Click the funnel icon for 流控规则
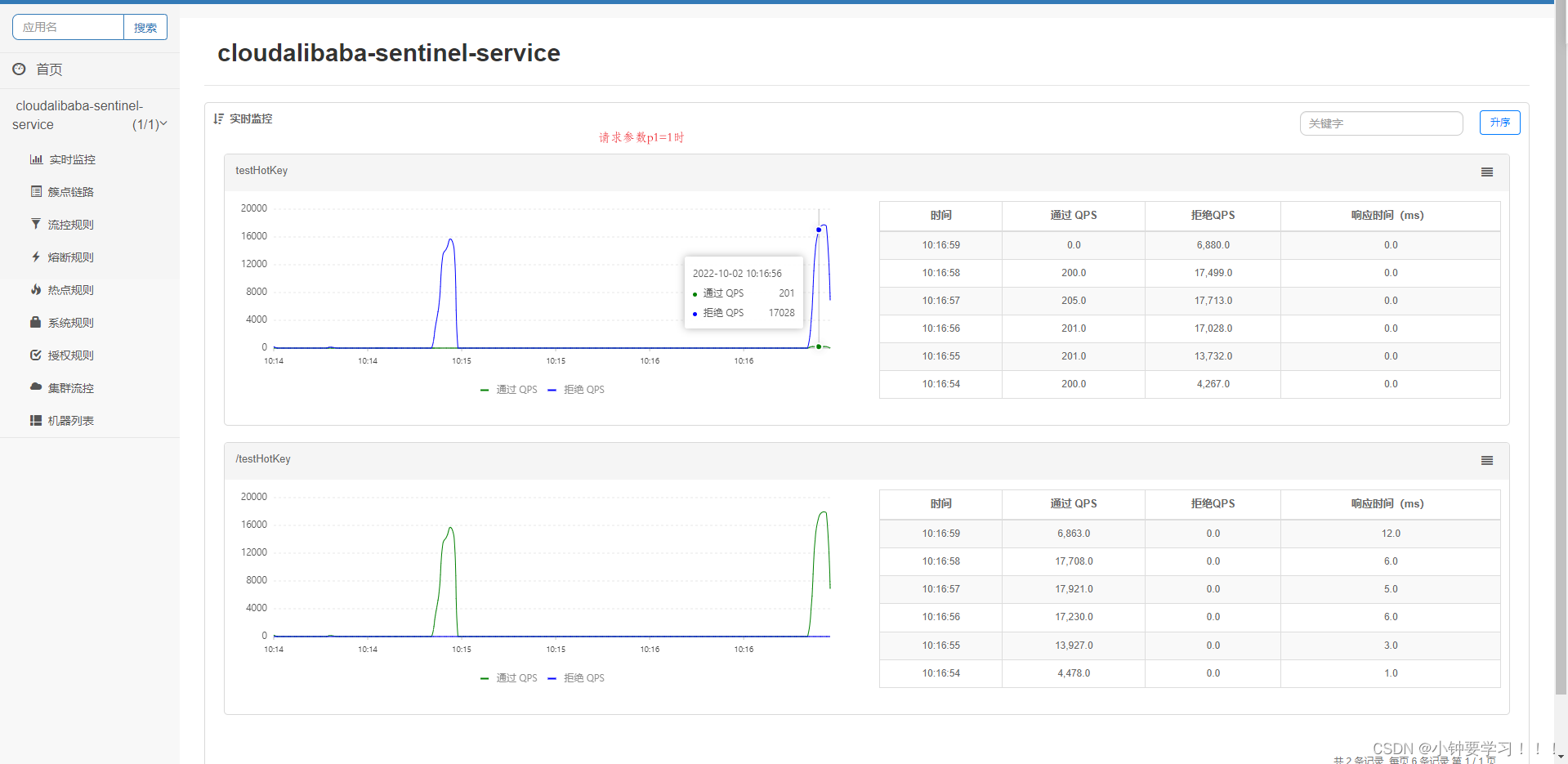1568x764 pixels. click(36, 224)
